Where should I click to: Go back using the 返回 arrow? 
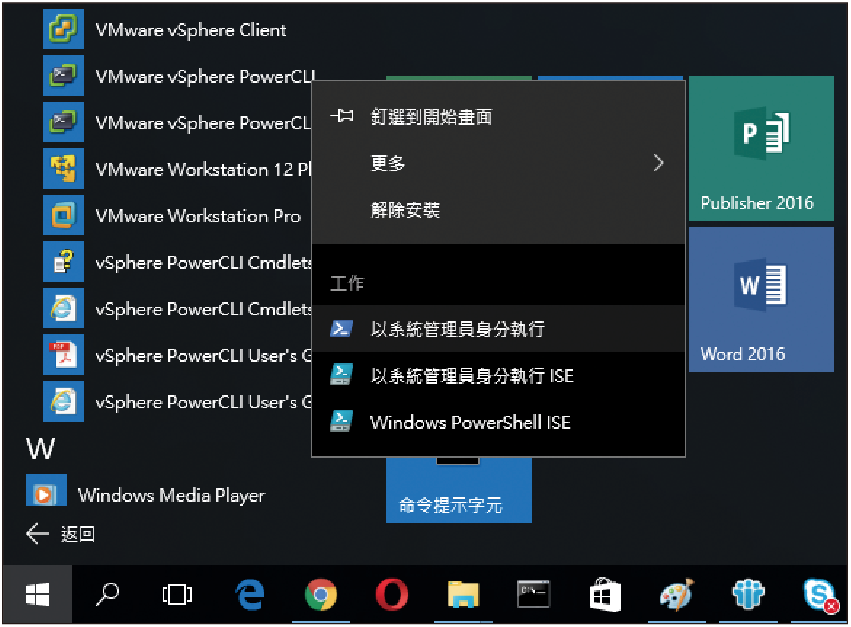click(60, 534)
